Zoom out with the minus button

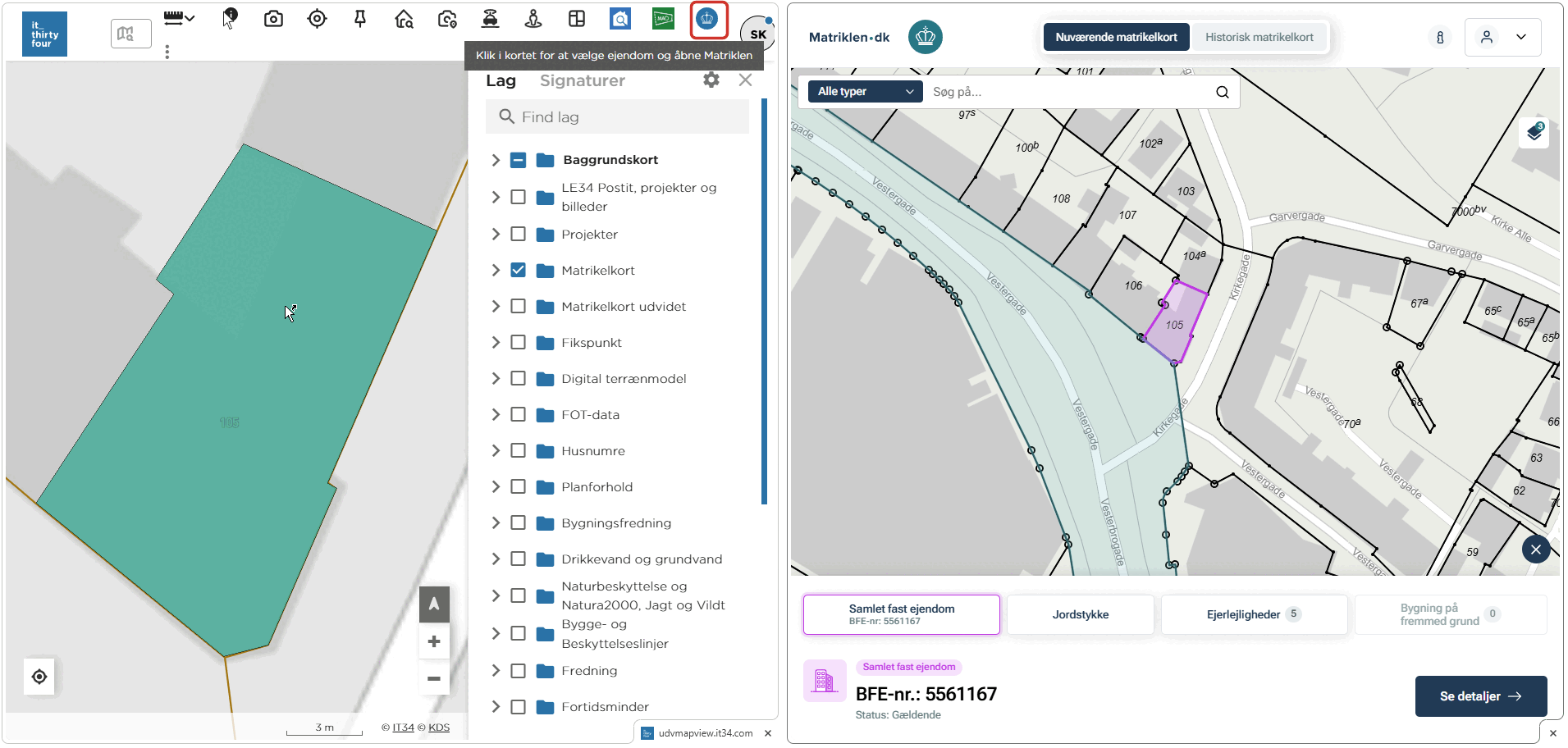click(434, 678)
